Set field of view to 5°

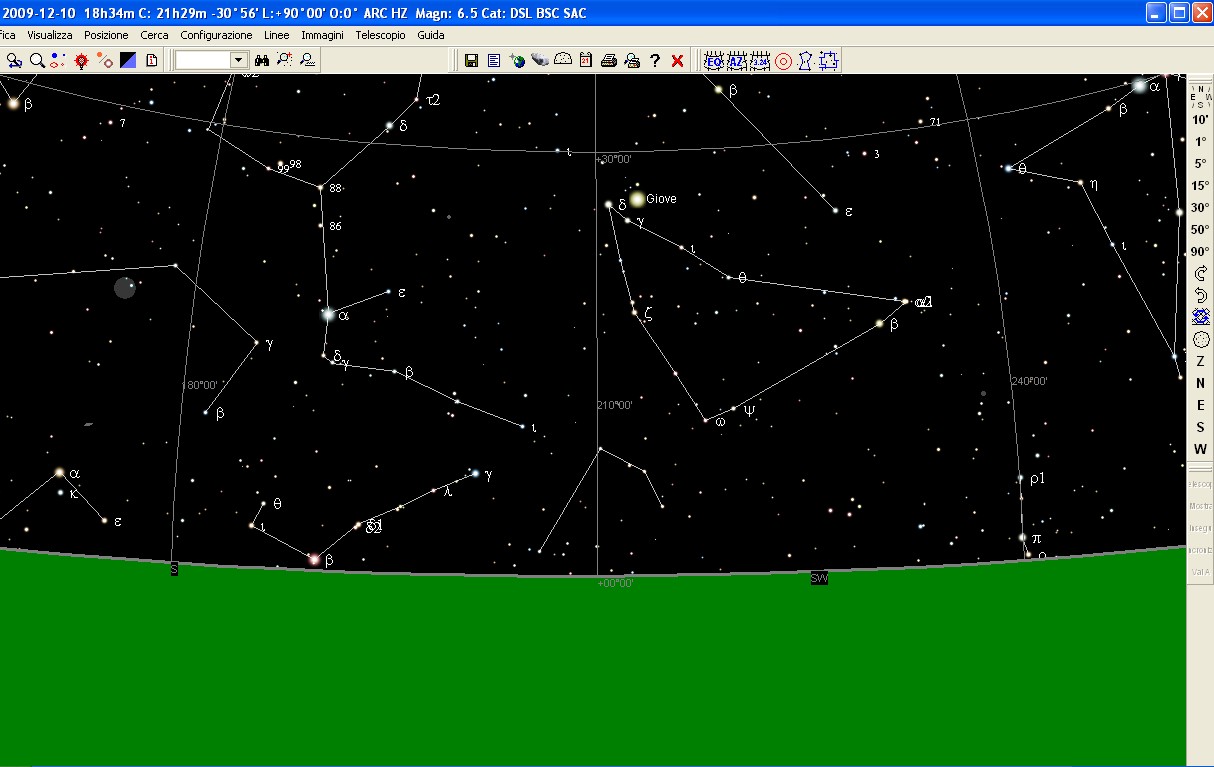click(x=1200, y=164)
